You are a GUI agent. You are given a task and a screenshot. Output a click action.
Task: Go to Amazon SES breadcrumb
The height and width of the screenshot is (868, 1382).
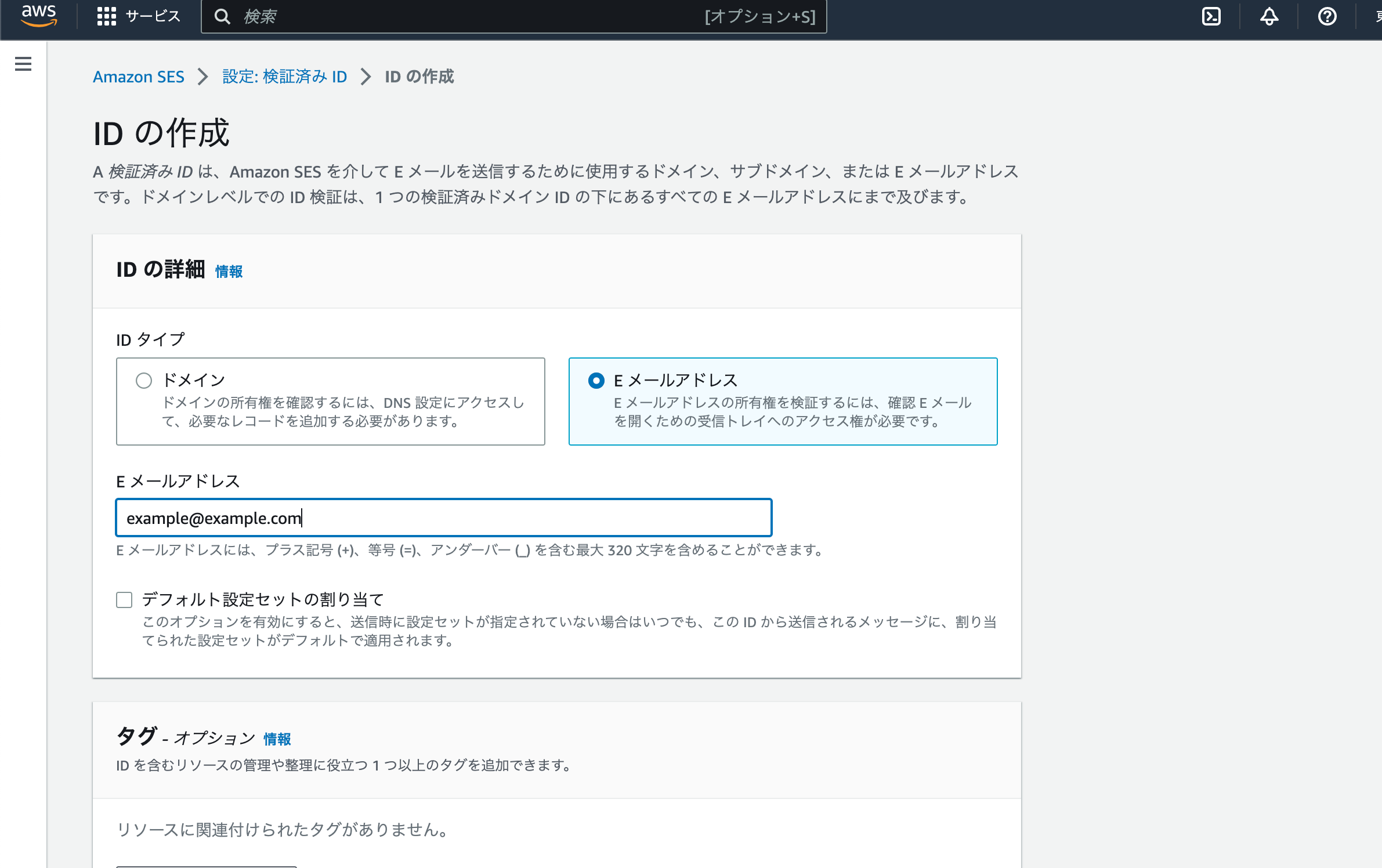coord(139,77)
